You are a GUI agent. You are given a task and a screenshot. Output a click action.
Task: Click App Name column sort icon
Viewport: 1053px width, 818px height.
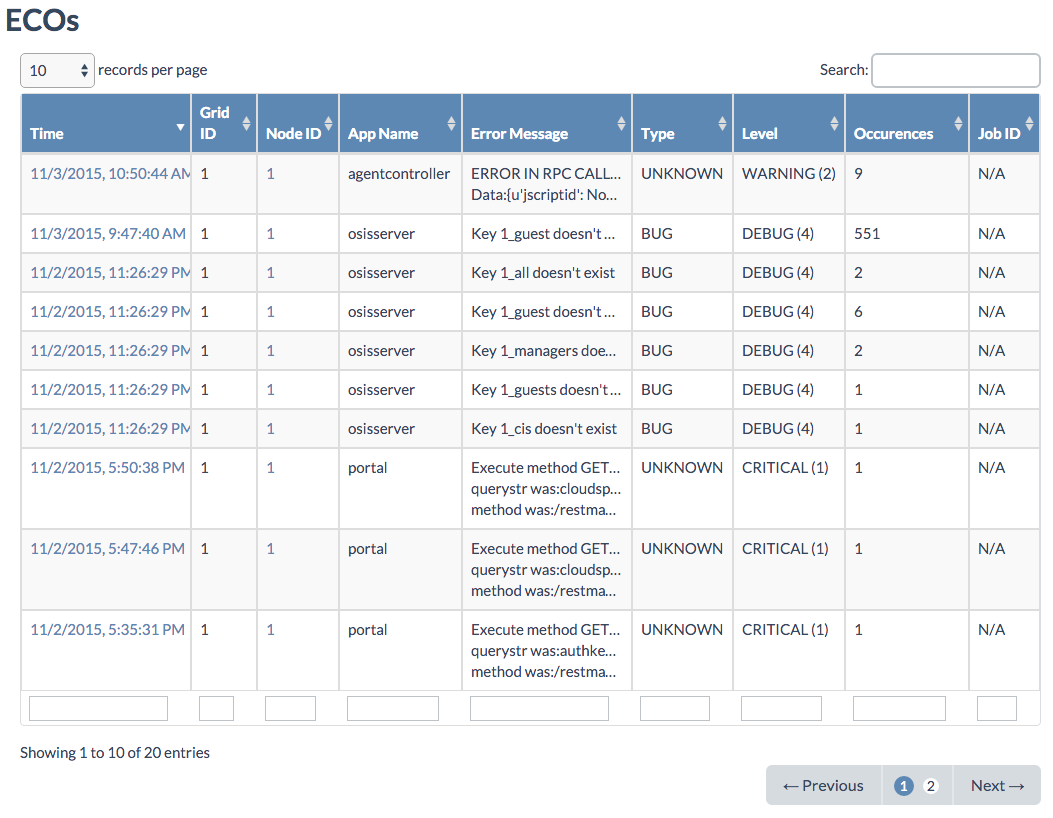451,123
